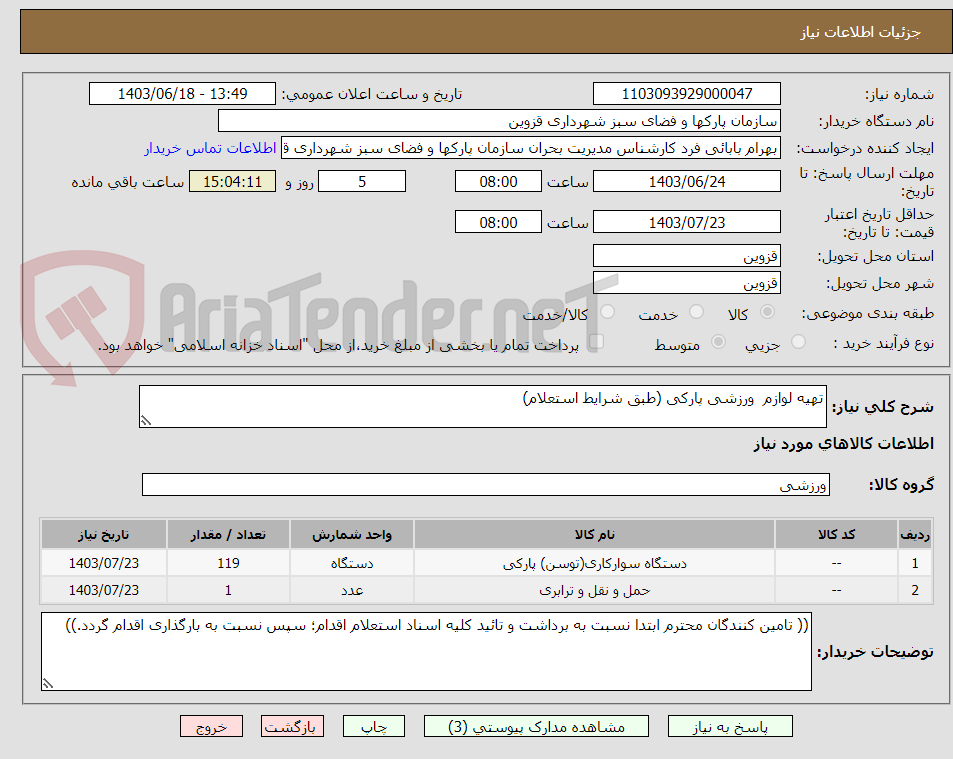Click unit cell عدد in row 2
This screenshot has height=759, width=953.
pos(352,590)
